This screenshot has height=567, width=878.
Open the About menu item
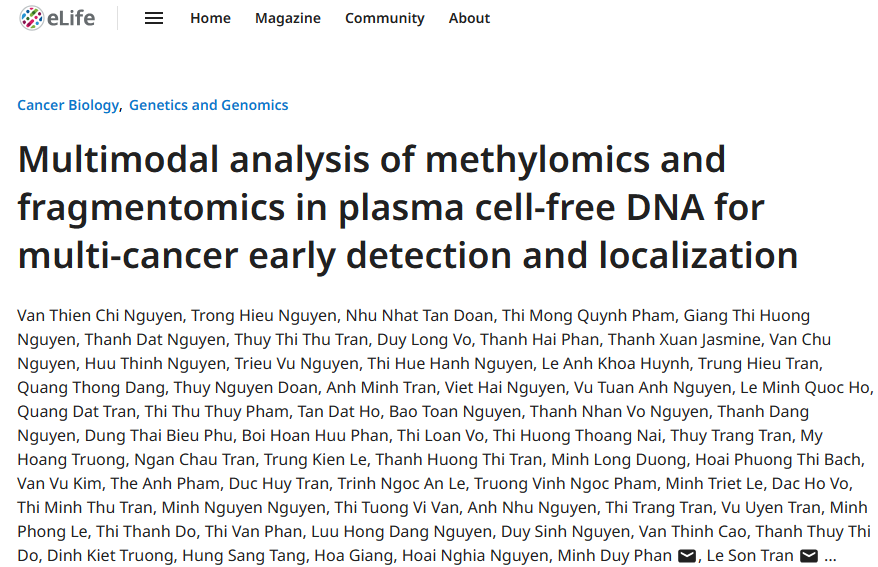point(469,18)
